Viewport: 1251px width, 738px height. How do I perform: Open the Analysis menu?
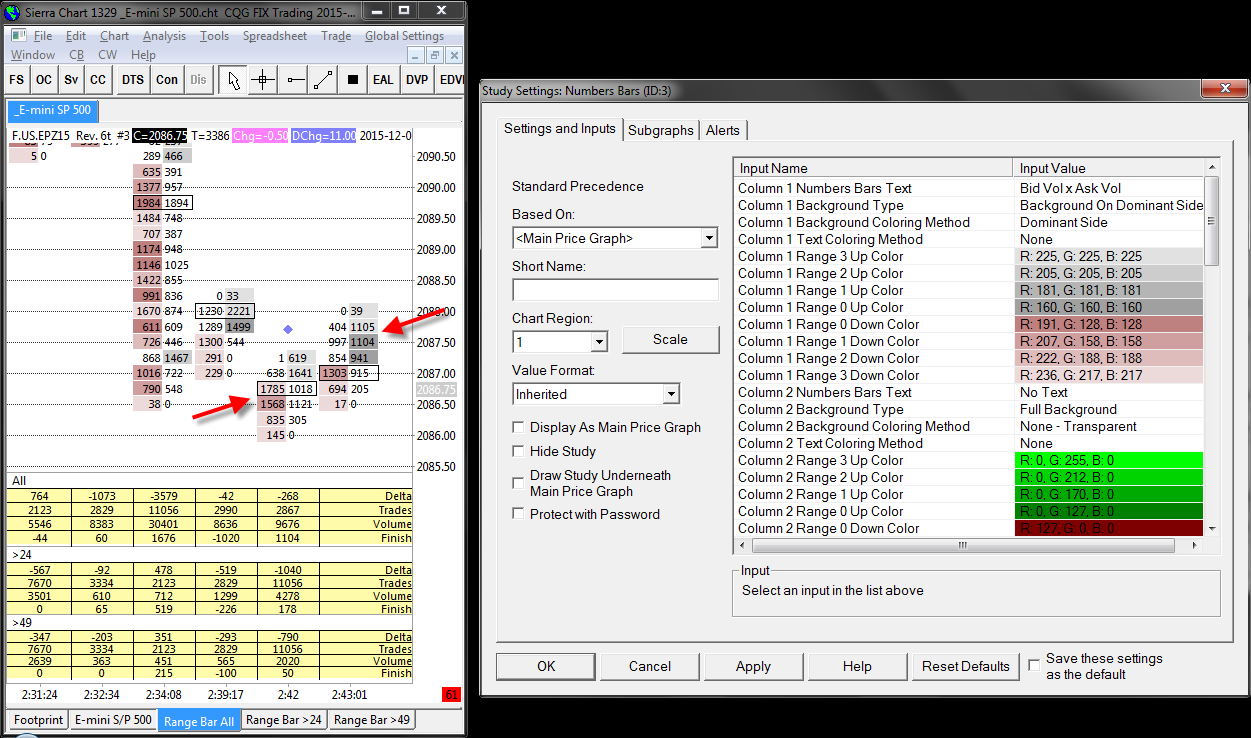[164, 36]
